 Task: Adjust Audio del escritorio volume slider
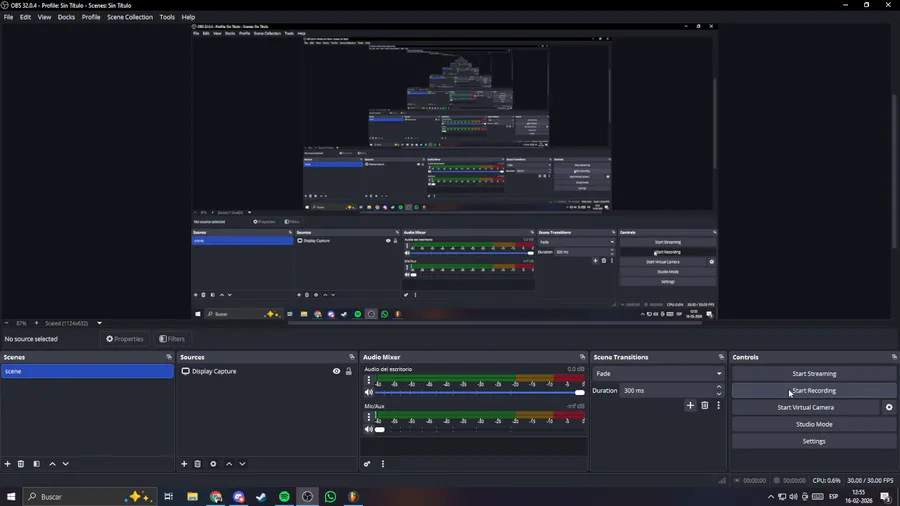(480, 392)
